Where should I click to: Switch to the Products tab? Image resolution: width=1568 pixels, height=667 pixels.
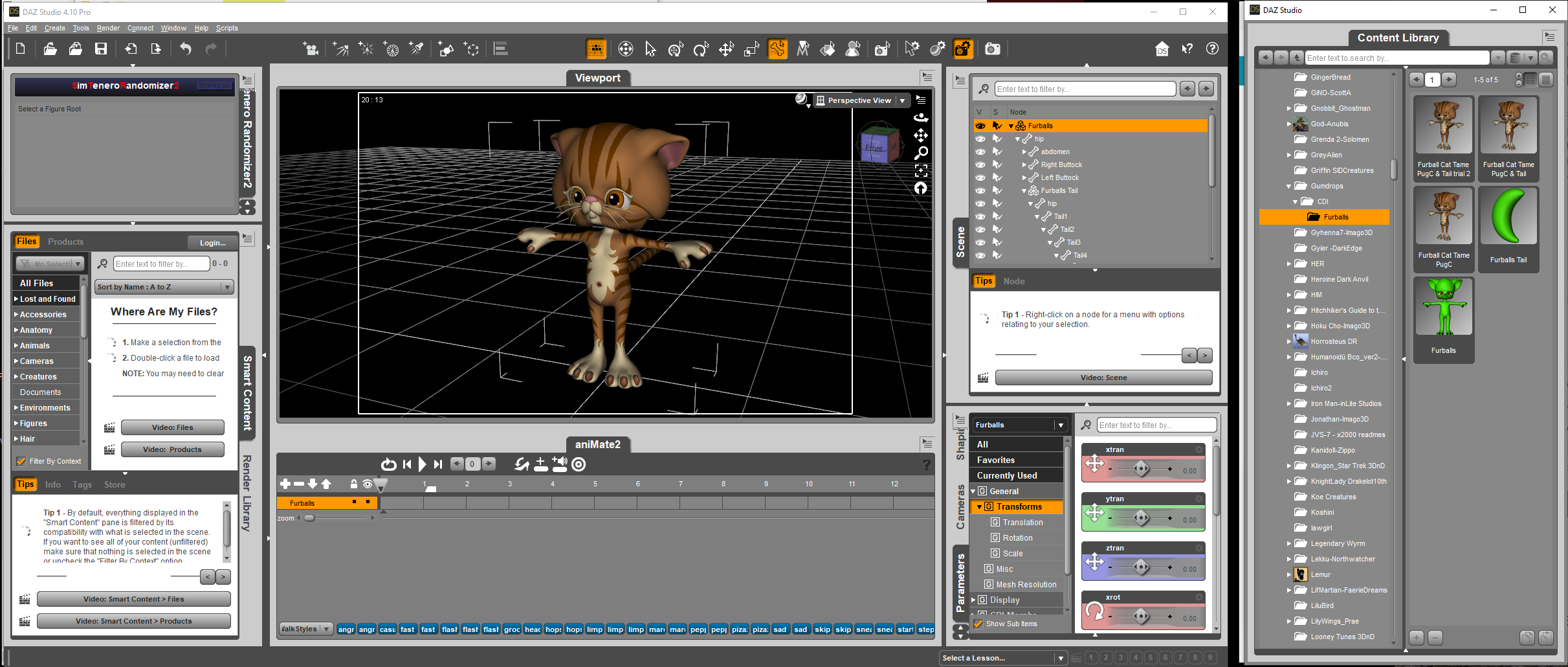click(65, 242)
